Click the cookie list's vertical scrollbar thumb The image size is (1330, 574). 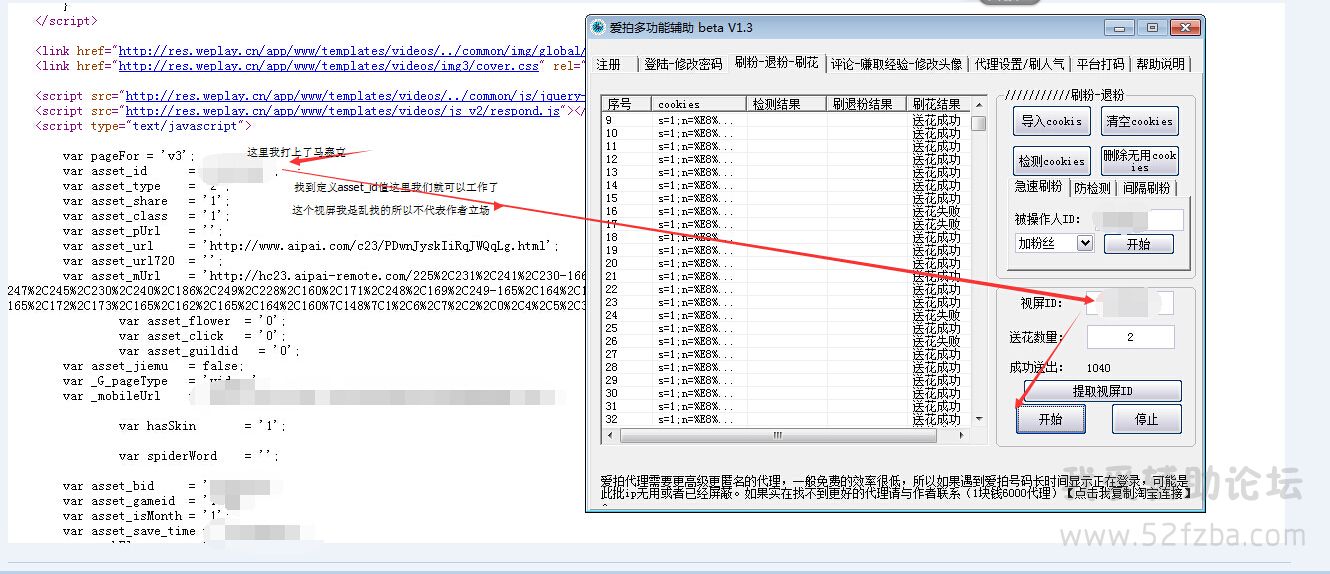click(978, 123)
